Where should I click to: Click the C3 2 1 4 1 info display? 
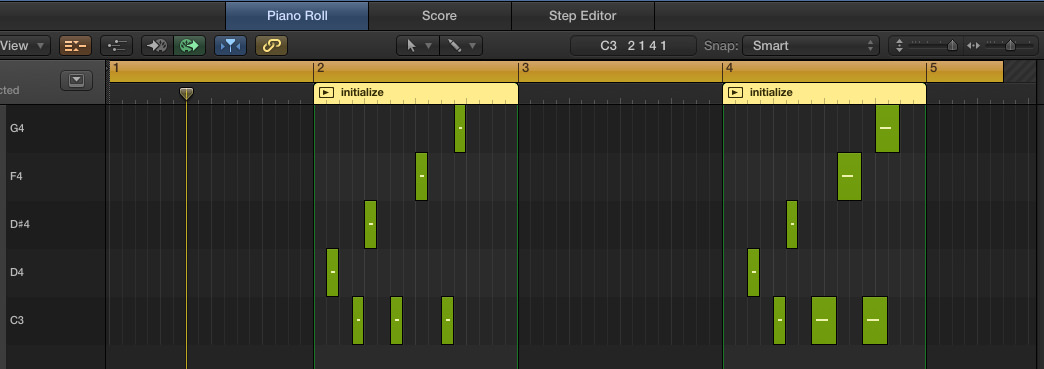click(633, 45)
